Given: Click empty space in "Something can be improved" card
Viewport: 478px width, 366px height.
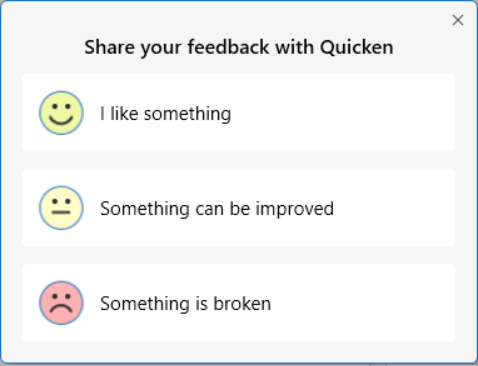Looking at the screenshot, I should pos(393,208).
